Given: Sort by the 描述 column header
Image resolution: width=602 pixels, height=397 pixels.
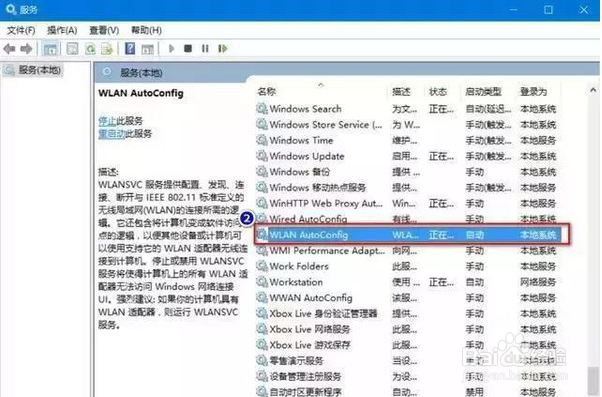Looking at the screenshot, I should coord(401,92).
